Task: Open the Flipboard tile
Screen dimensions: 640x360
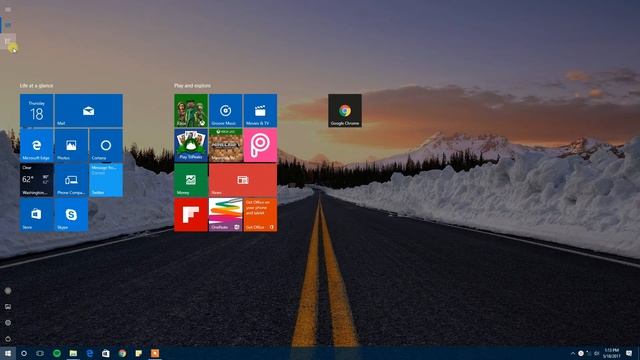Action: coord(191,215)
